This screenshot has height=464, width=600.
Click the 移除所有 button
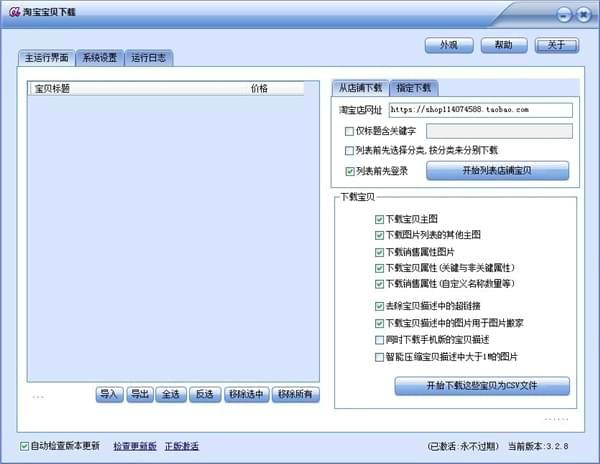point(295,394)
